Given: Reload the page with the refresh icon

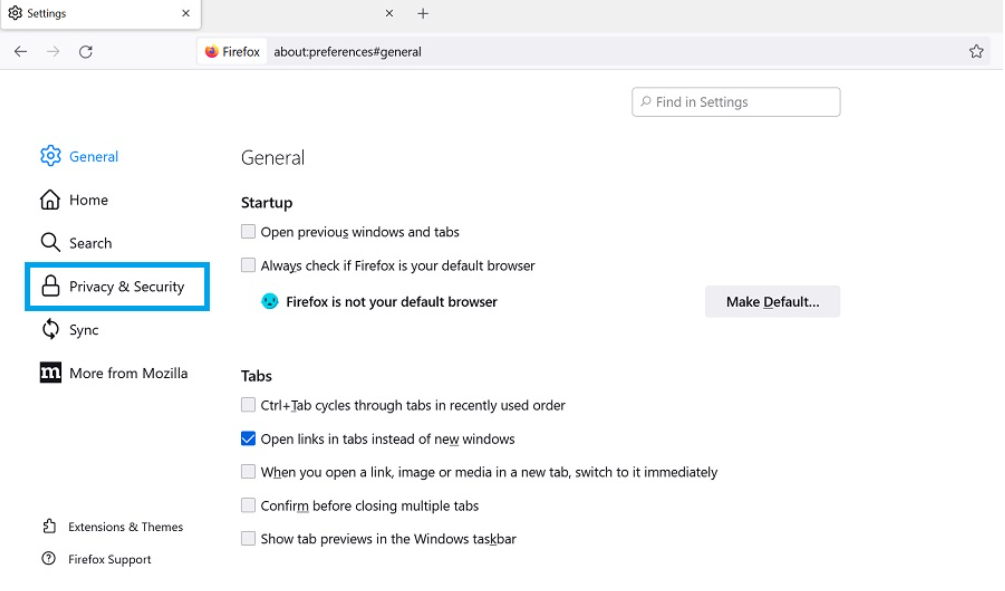Looking at the screenshot, I should coord(86,51).
